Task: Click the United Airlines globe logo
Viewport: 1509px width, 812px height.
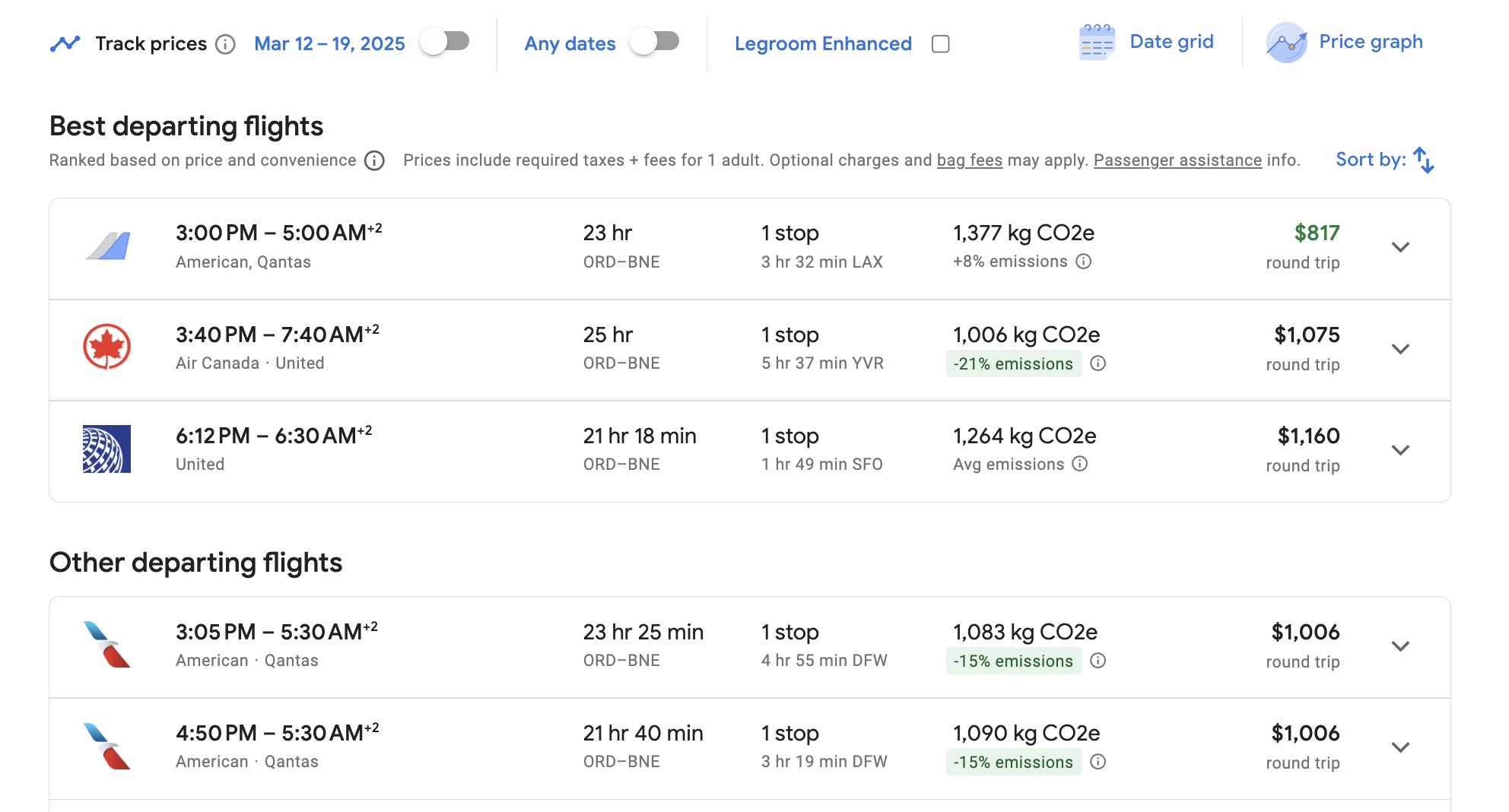Action: click(x=105, y=449)
